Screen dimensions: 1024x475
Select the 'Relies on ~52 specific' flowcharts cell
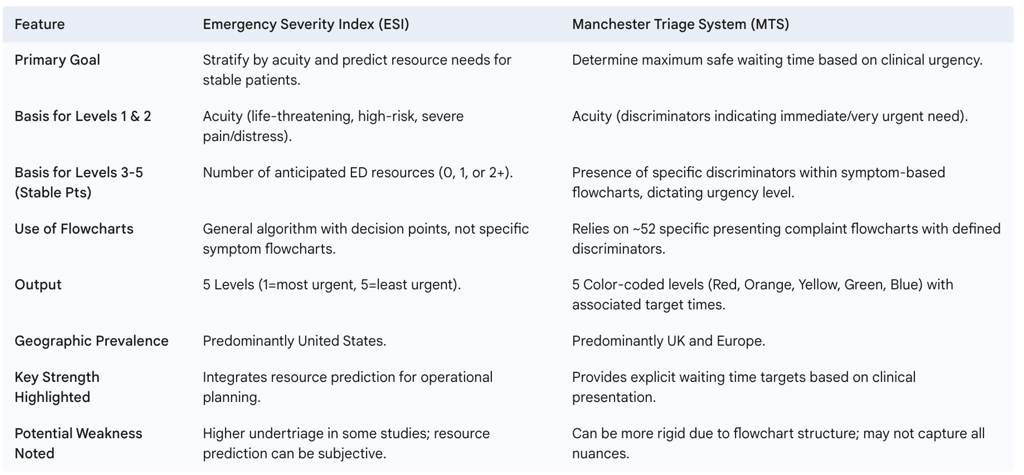tap(786, 238)
